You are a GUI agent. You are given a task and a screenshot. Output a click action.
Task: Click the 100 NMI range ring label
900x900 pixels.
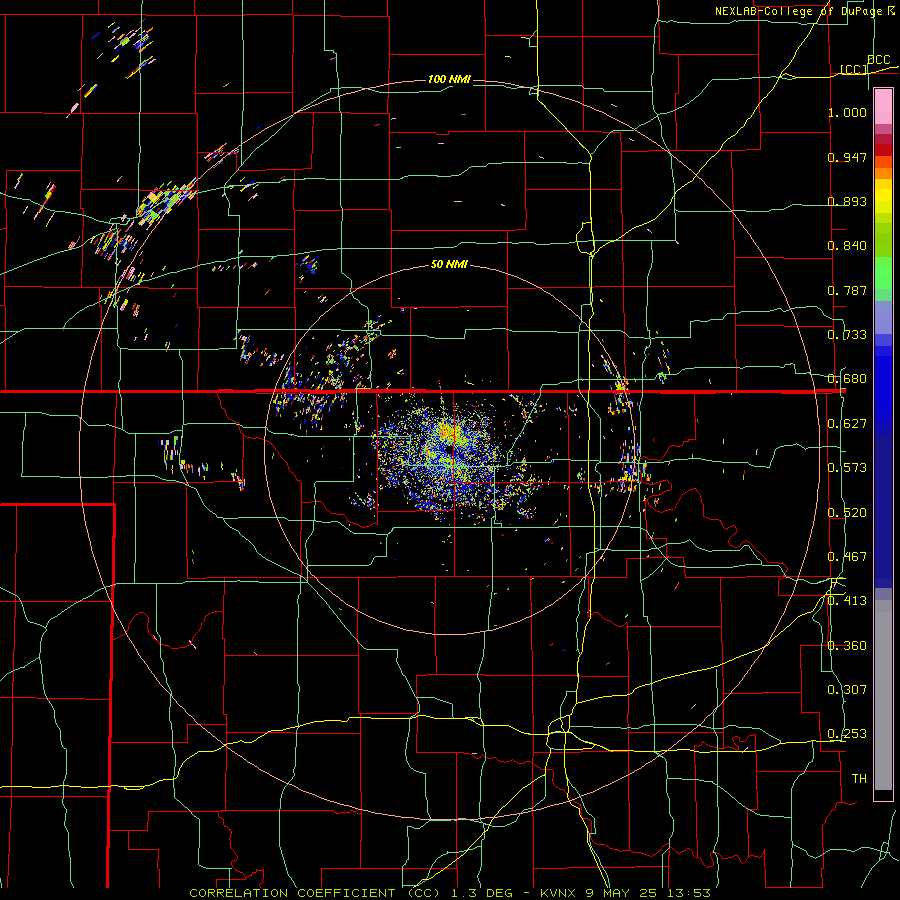[449, 79]
